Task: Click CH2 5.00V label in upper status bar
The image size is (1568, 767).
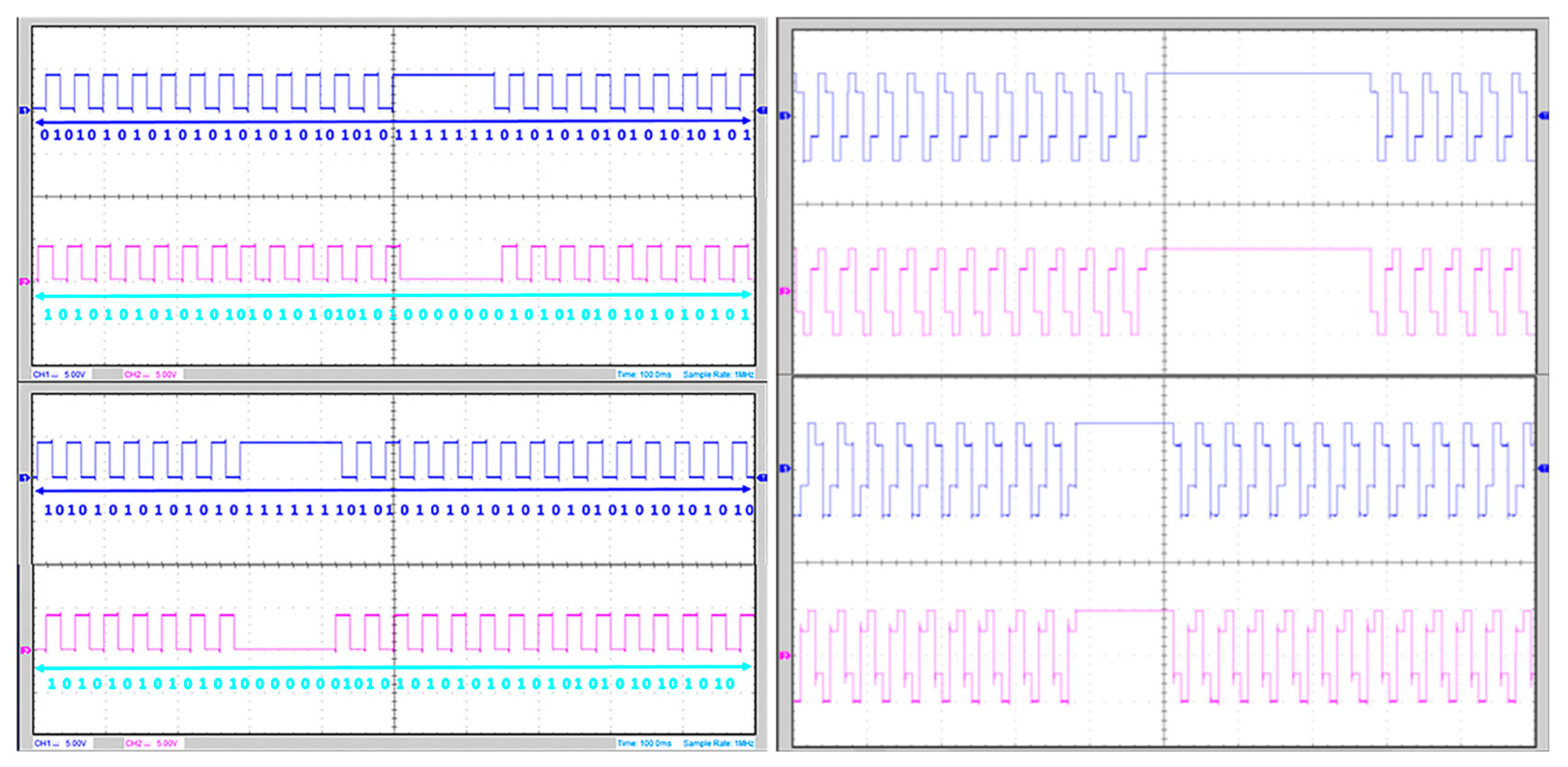Action: 150,374
